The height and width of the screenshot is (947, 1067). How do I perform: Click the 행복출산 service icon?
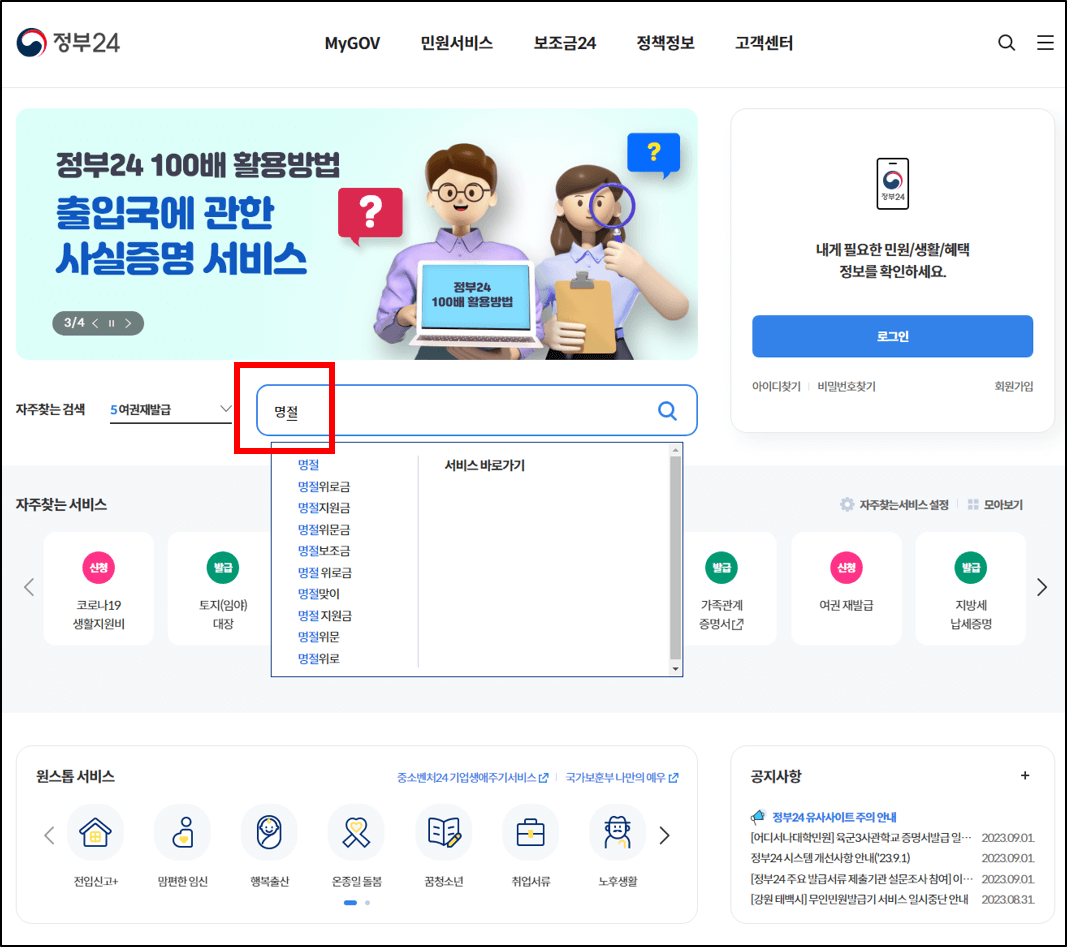[x=269, y=832]
